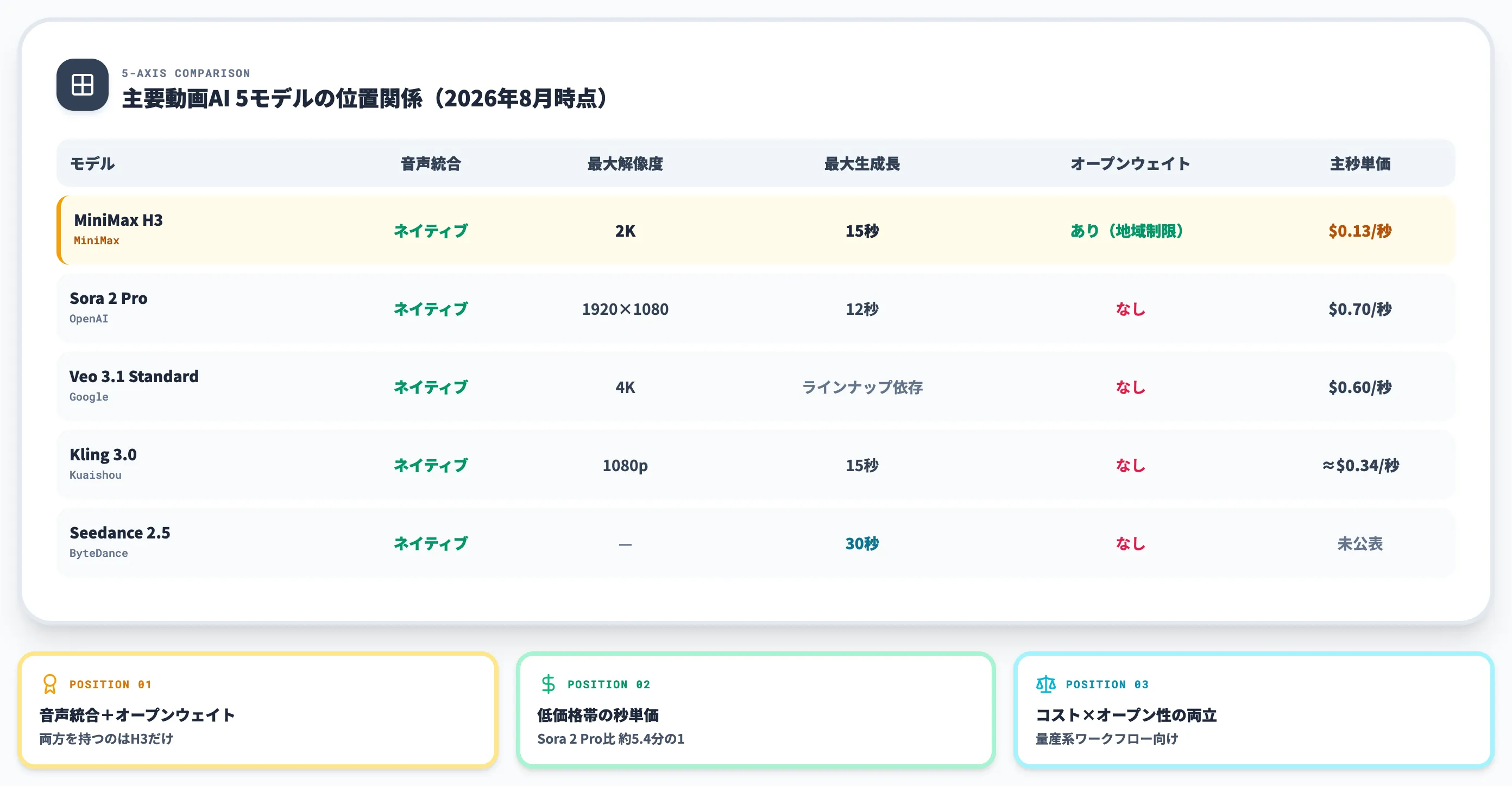
Task: Click the 音声統合 column header
Action: (x=431, y=163)
